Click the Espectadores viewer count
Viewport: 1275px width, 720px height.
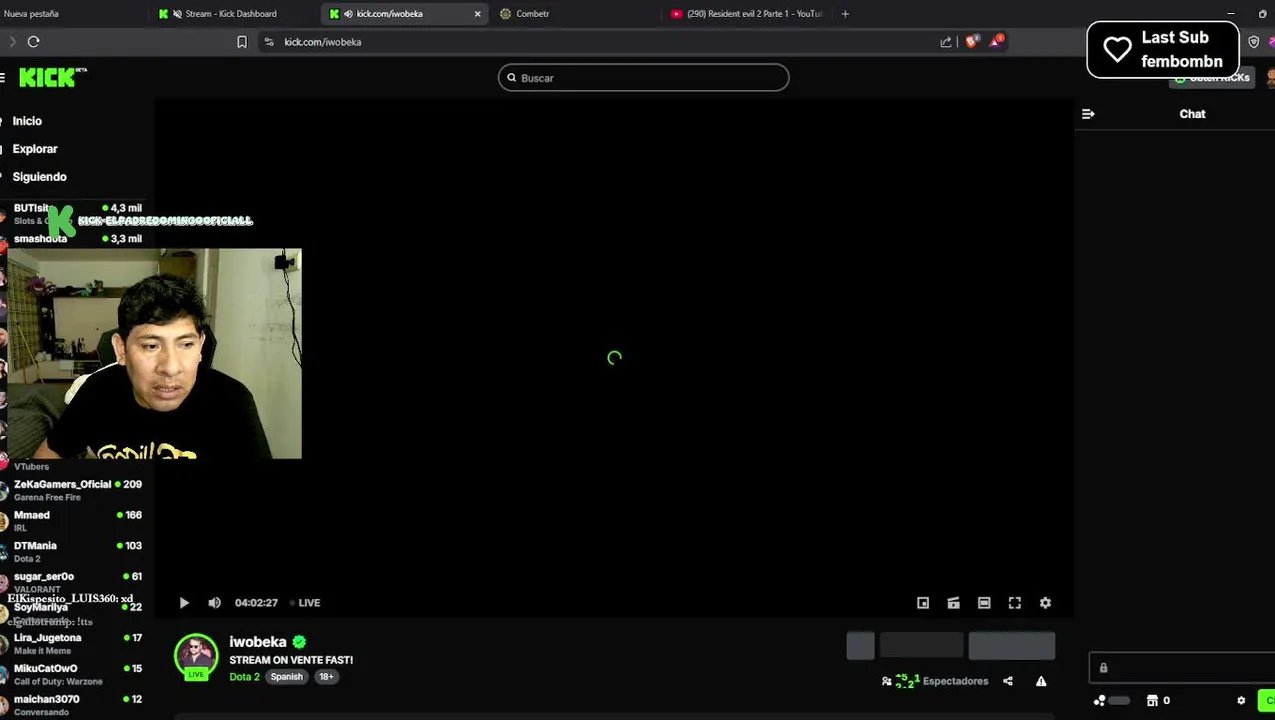point(936,681)
